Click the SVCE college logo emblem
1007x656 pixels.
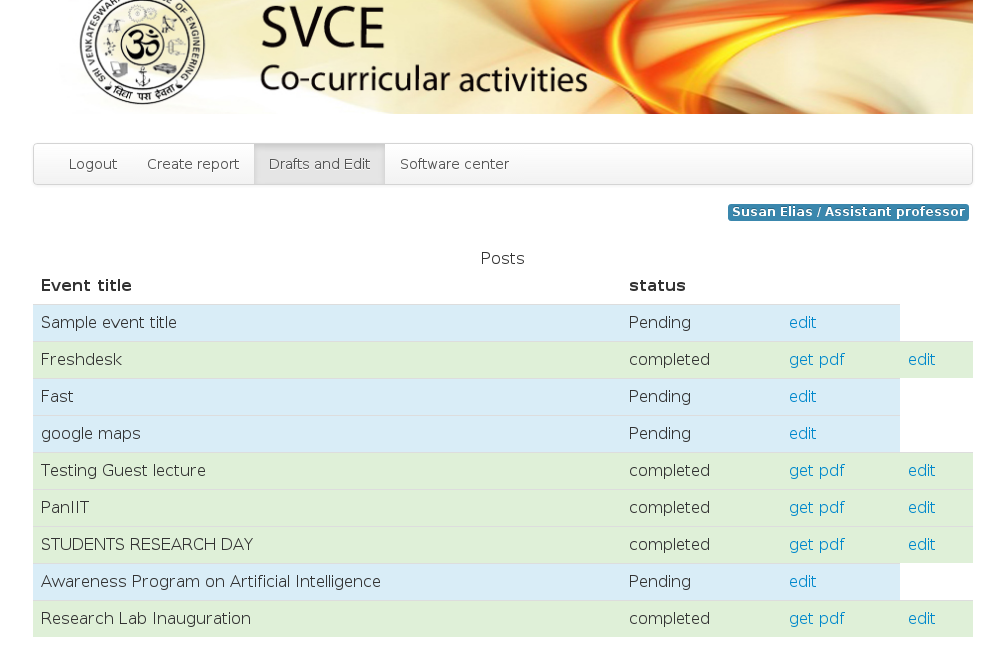tap(142, 52)
